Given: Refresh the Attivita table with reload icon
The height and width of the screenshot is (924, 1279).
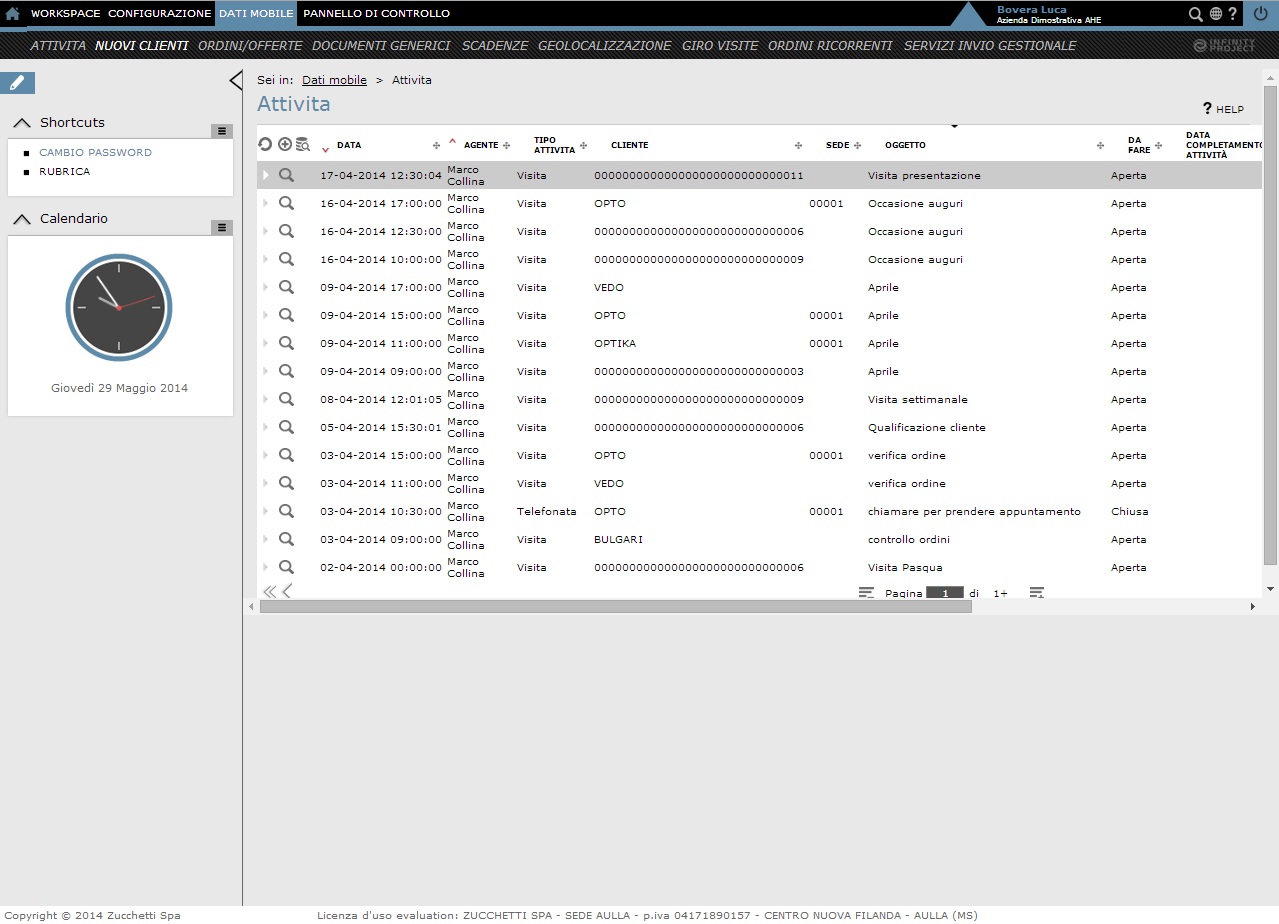Looking at the screenshot, I should click(265, 145).
